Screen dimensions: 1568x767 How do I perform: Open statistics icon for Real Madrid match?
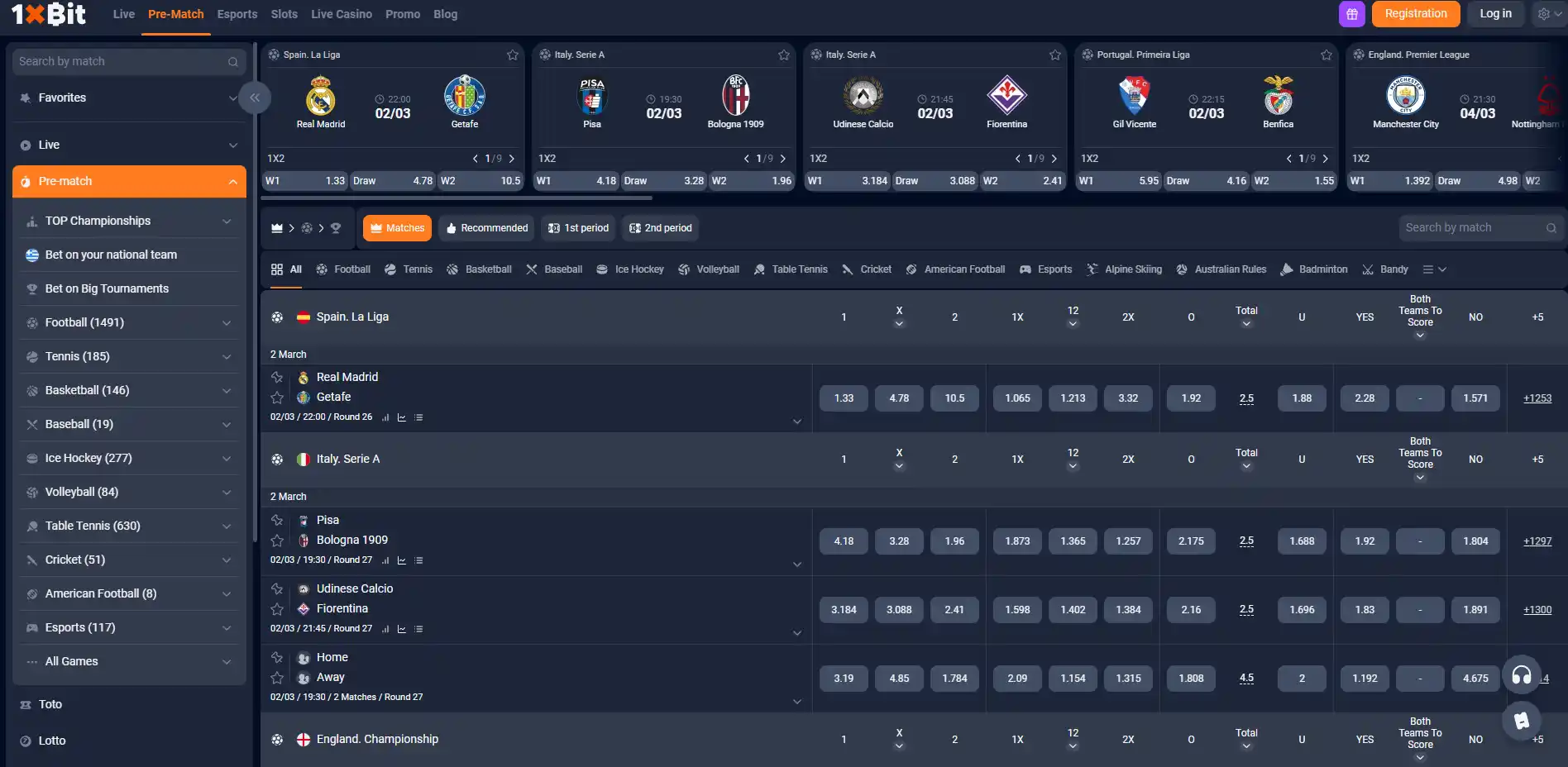click(x=386, y=417)
